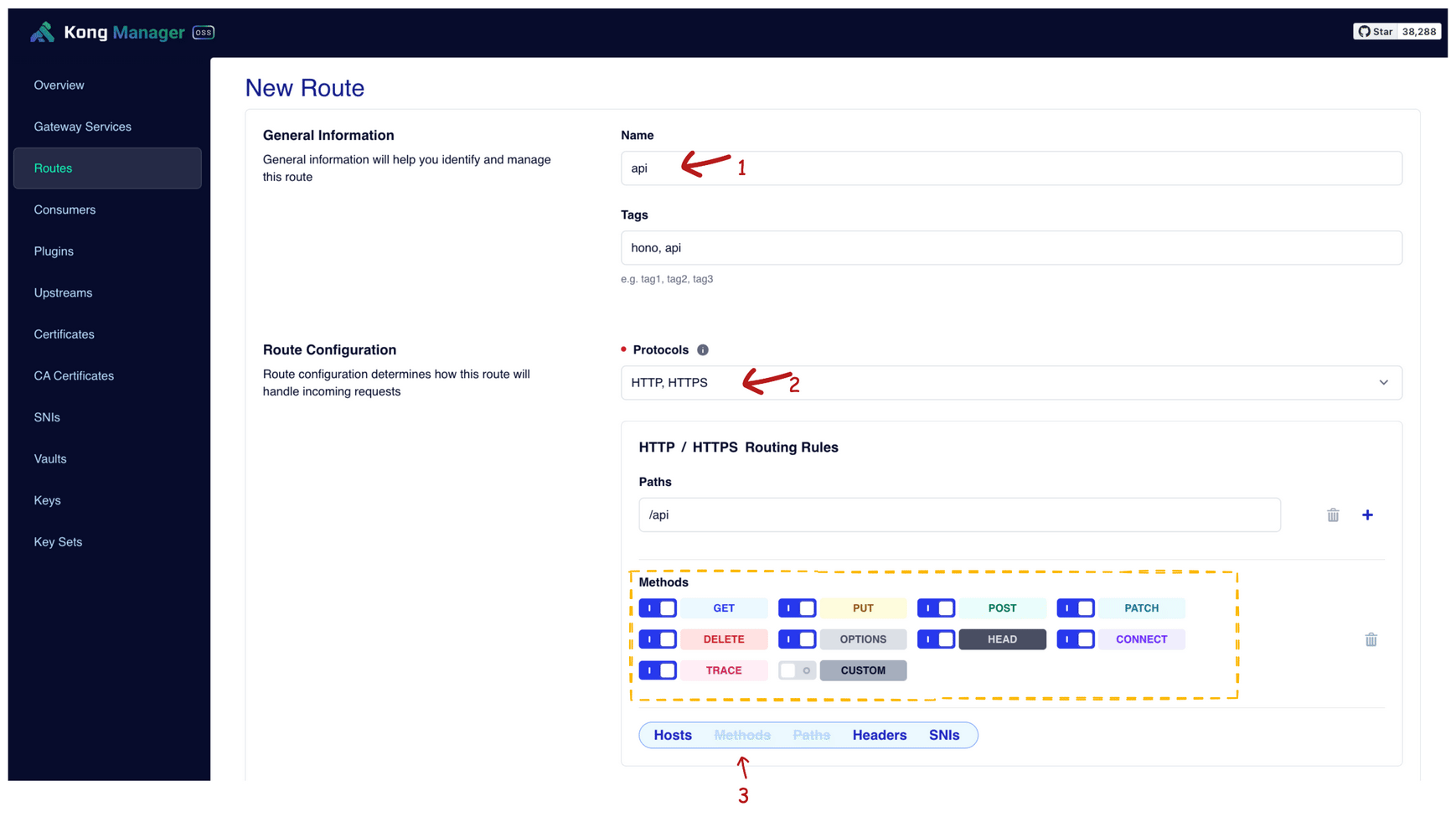Go to Plugins in the sidebar
The width and height of the screenshot is (1456, 817).
(x=54, y=251)
